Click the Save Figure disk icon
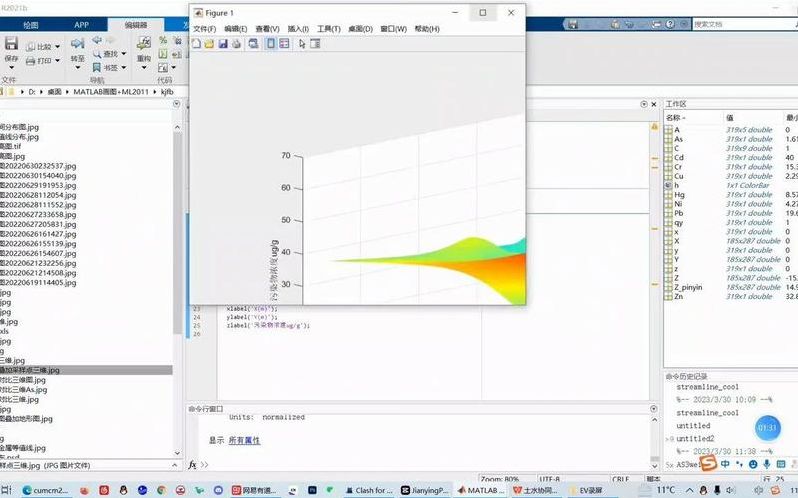 (x=222, y=44)
